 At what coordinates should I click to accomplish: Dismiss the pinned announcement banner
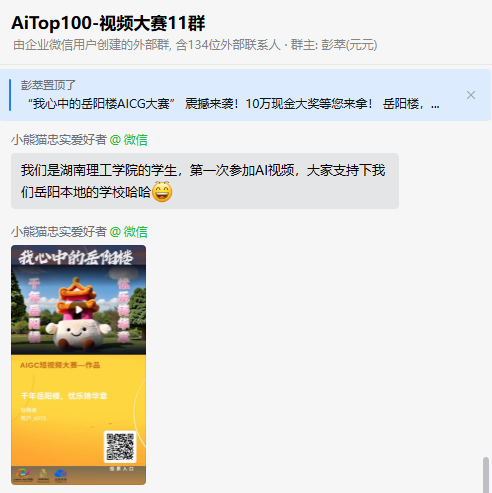pos(471,95)
